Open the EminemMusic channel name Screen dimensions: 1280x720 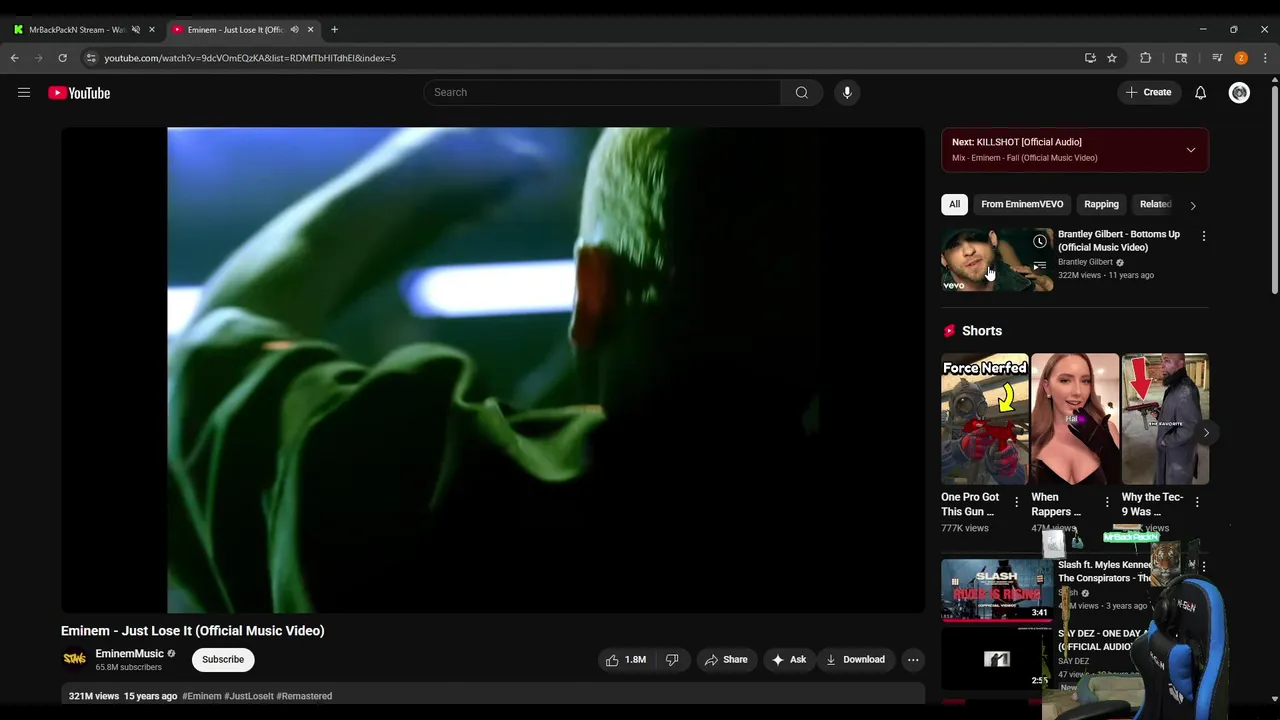click(129, 654)
